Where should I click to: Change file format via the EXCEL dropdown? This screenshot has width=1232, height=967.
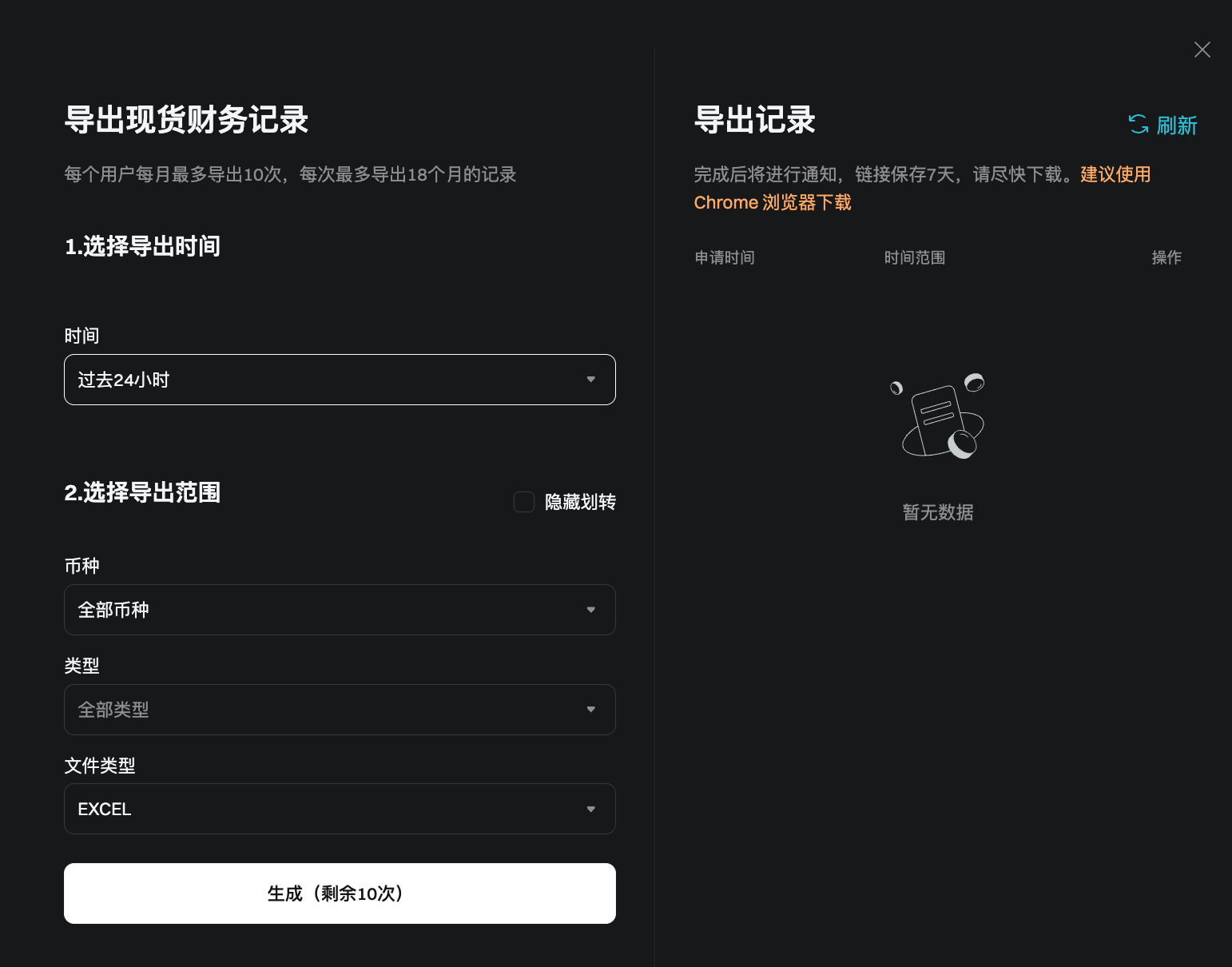point(340,809)
